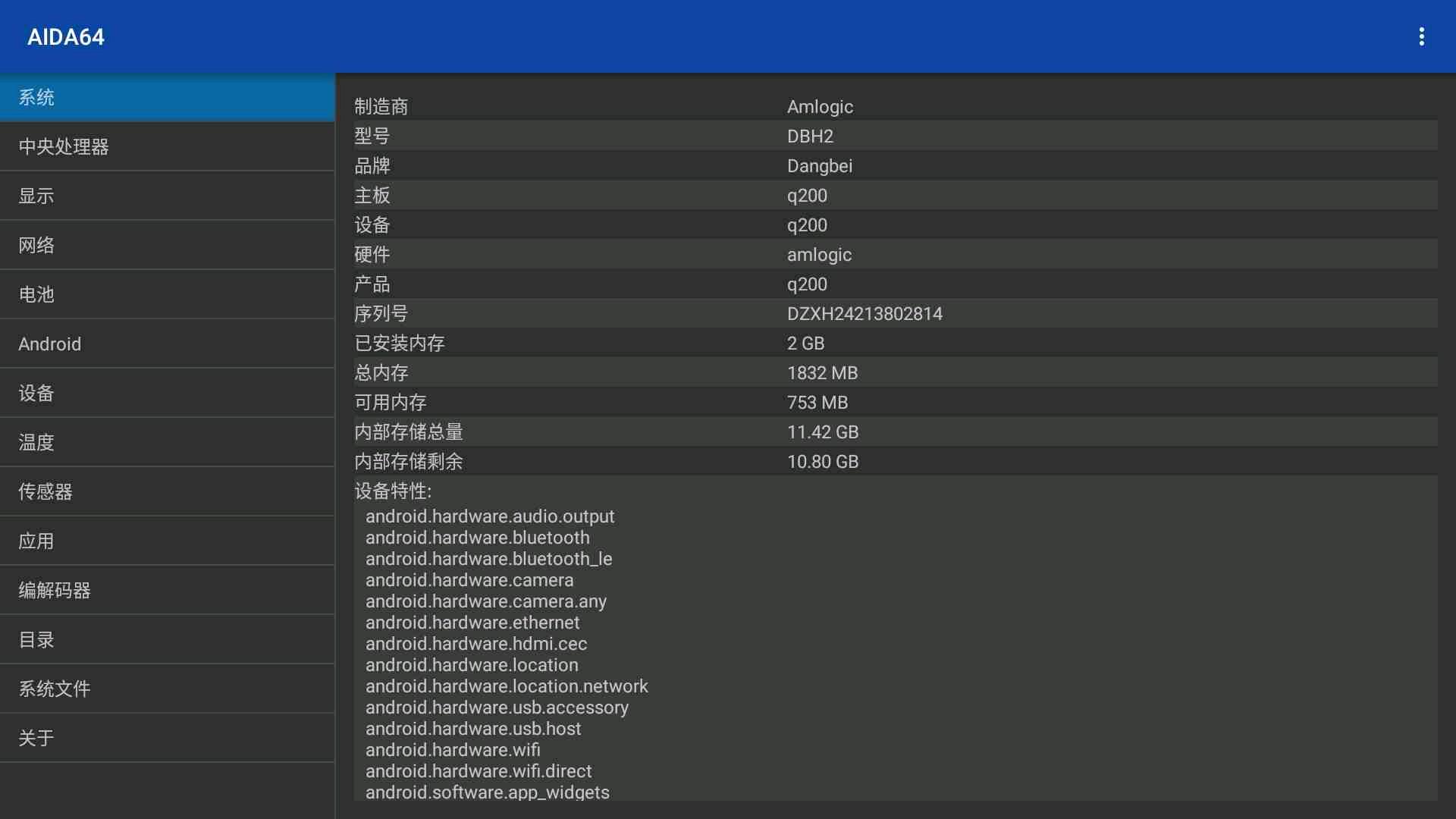This screenshot has height=819, width=1456.
Task: Select the 设备 row's q200 value
Action: click(x=807, y=225)
